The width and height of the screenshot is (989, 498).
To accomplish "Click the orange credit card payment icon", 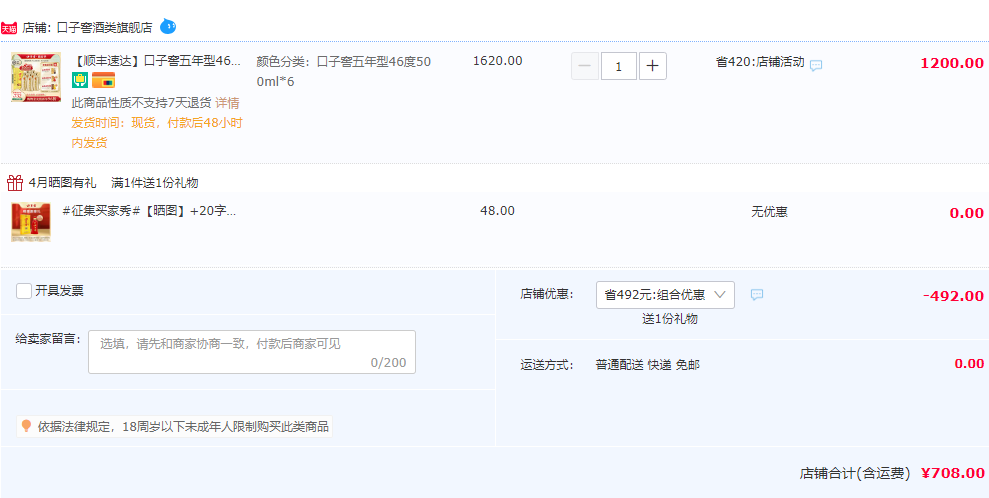I will (103, 81).
